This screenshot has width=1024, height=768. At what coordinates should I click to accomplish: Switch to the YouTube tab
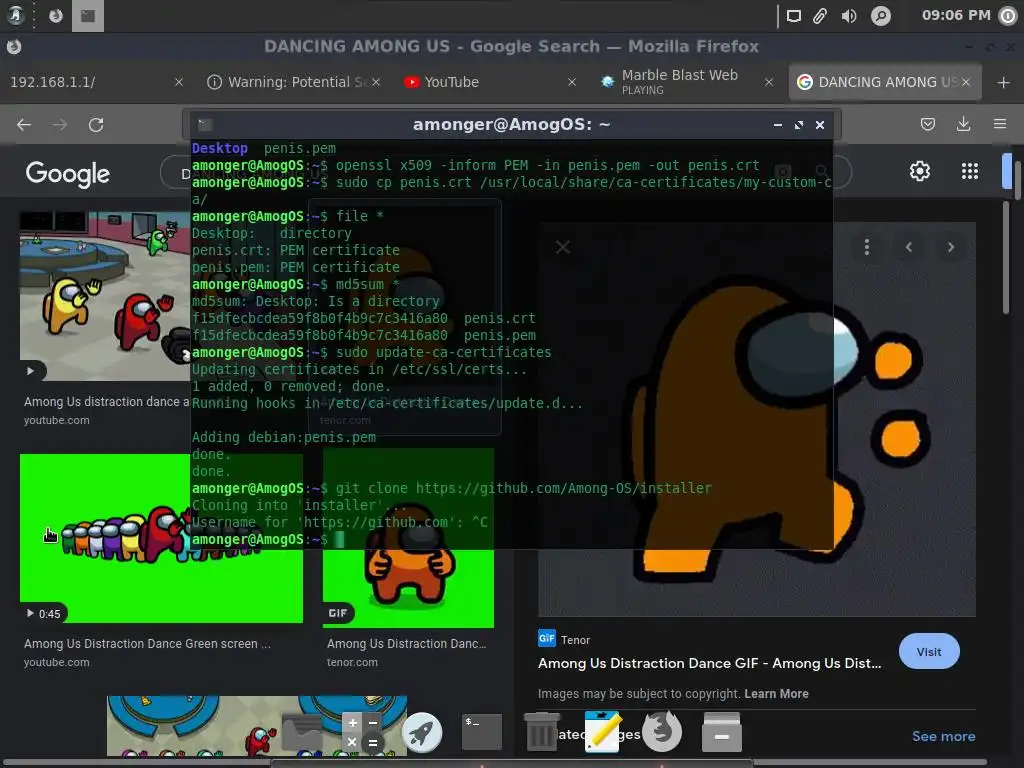[x=480, y=82]
